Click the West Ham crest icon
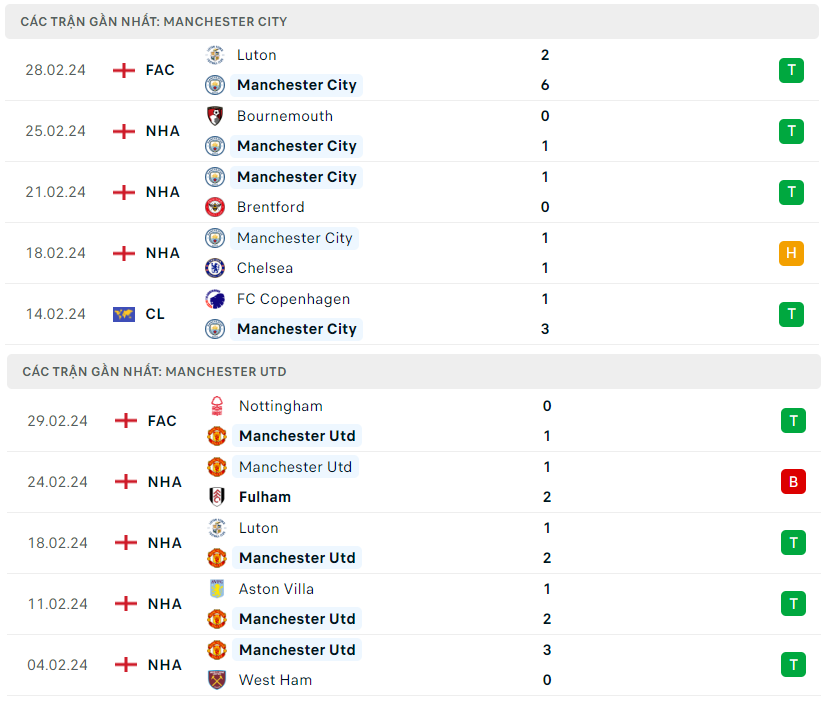The height and width of the screenshot is (709, 826). point(217,680)
